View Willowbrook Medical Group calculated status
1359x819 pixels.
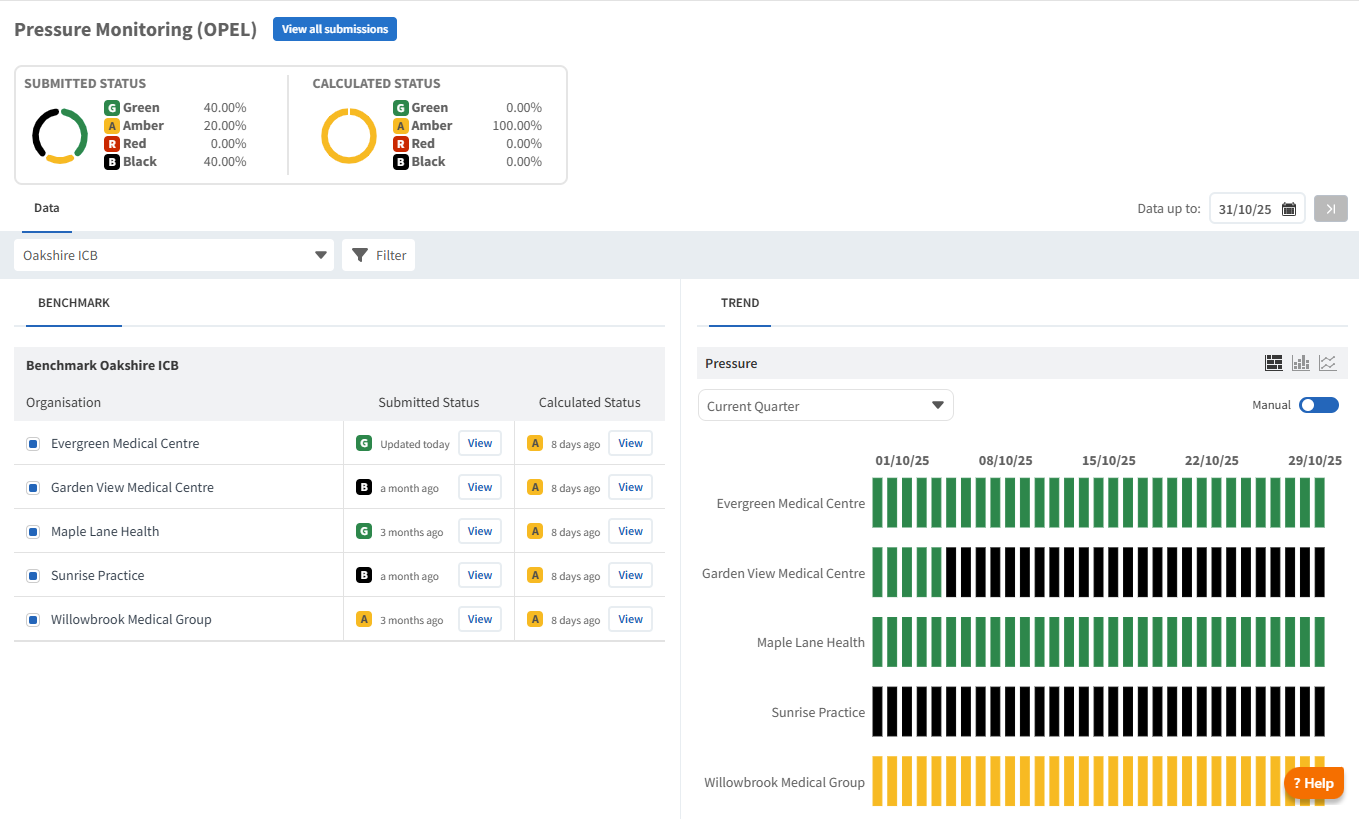tap(630, 619)
